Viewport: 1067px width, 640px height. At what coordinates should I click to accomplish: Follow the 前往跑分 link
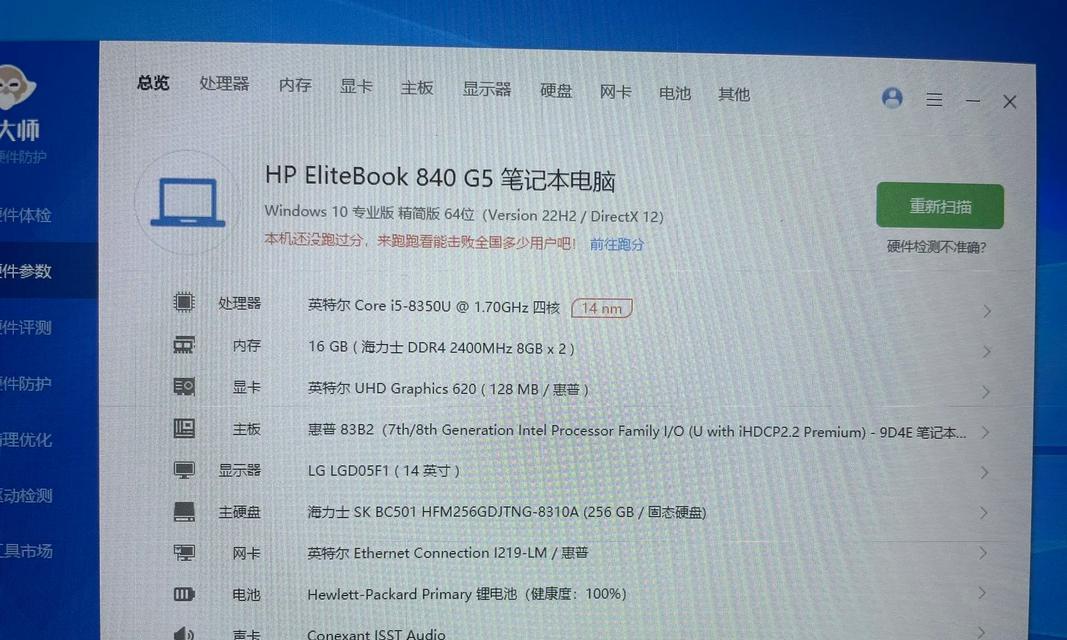pos(617,244)
